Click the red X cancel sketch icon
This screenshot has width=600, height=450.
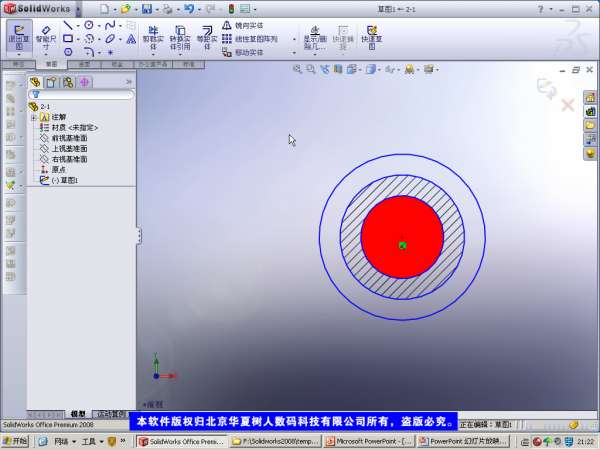point(568,104)
